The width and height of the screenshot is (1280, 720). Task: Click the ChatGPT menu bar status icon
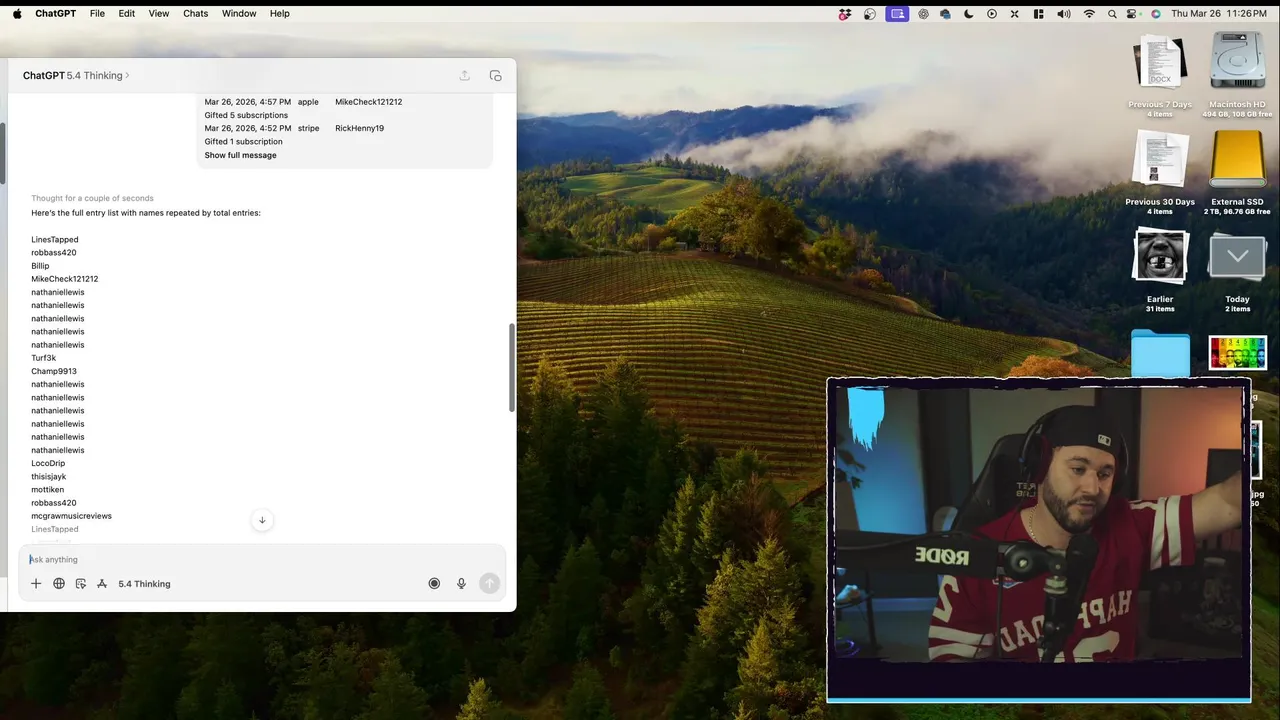[923, 14]
